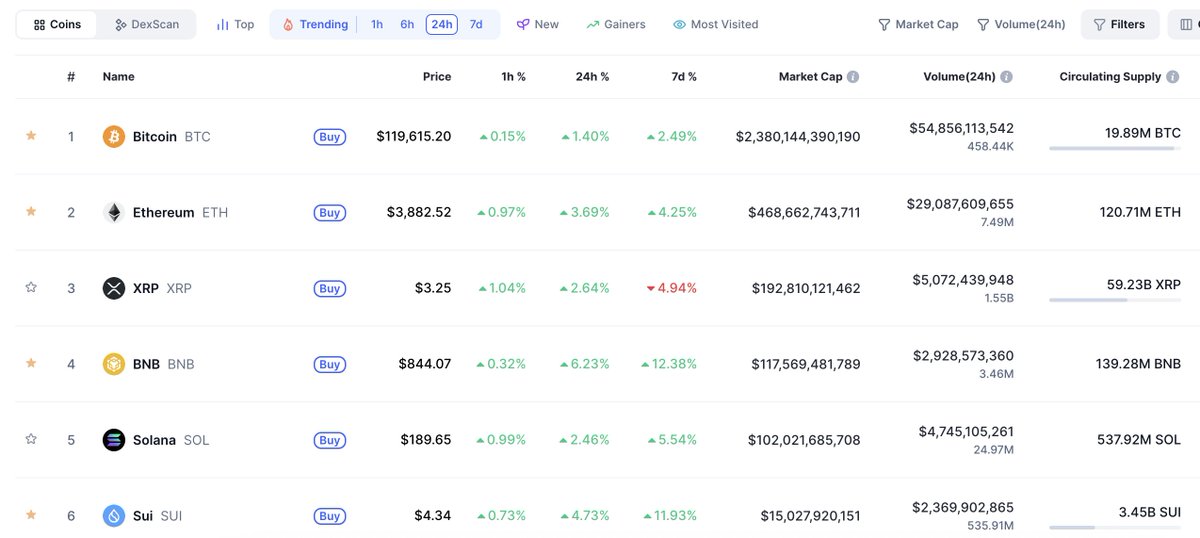Screen dimensions: 1200x538
Task: Select 6h trending timeframe
Action: point(407,24)
